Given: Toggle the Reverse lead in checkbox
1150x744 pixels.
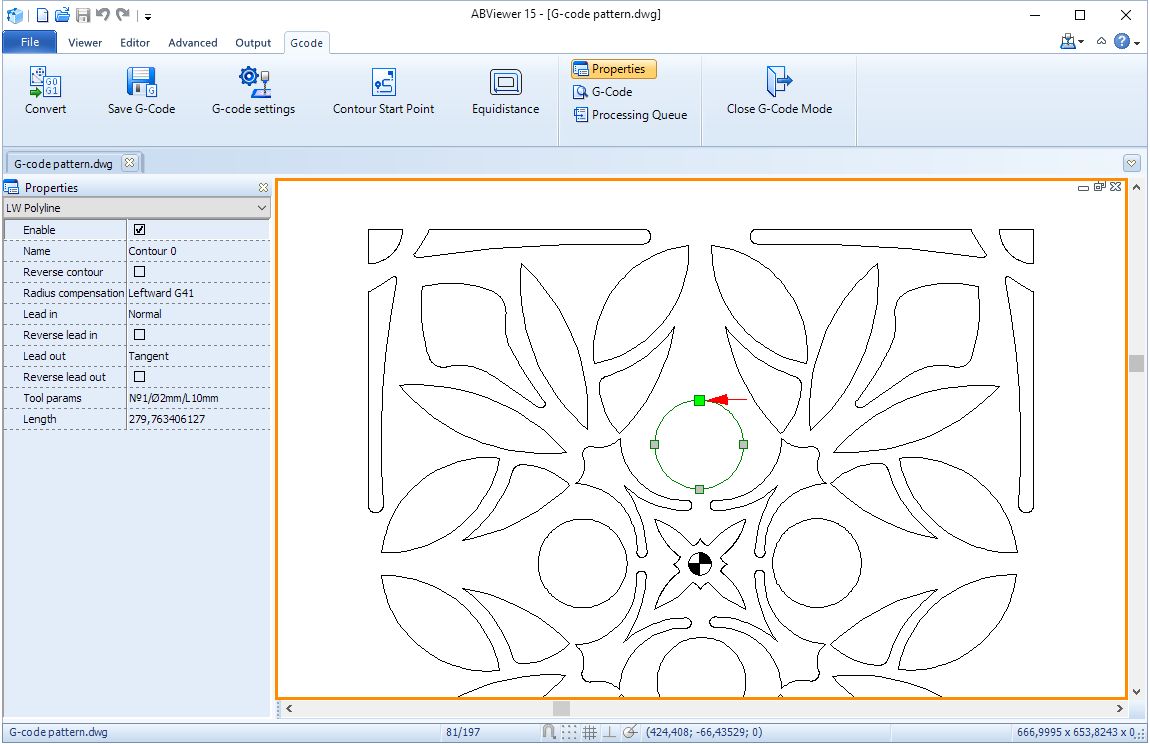Looking at the screenshot, I should tap(139, 335).
